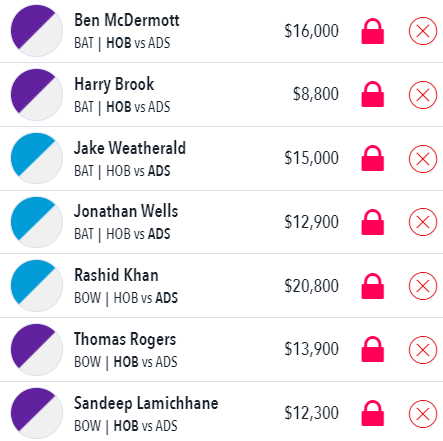
Task: Select the Sandeep Lamichhane name text
Action: [146, 403]
